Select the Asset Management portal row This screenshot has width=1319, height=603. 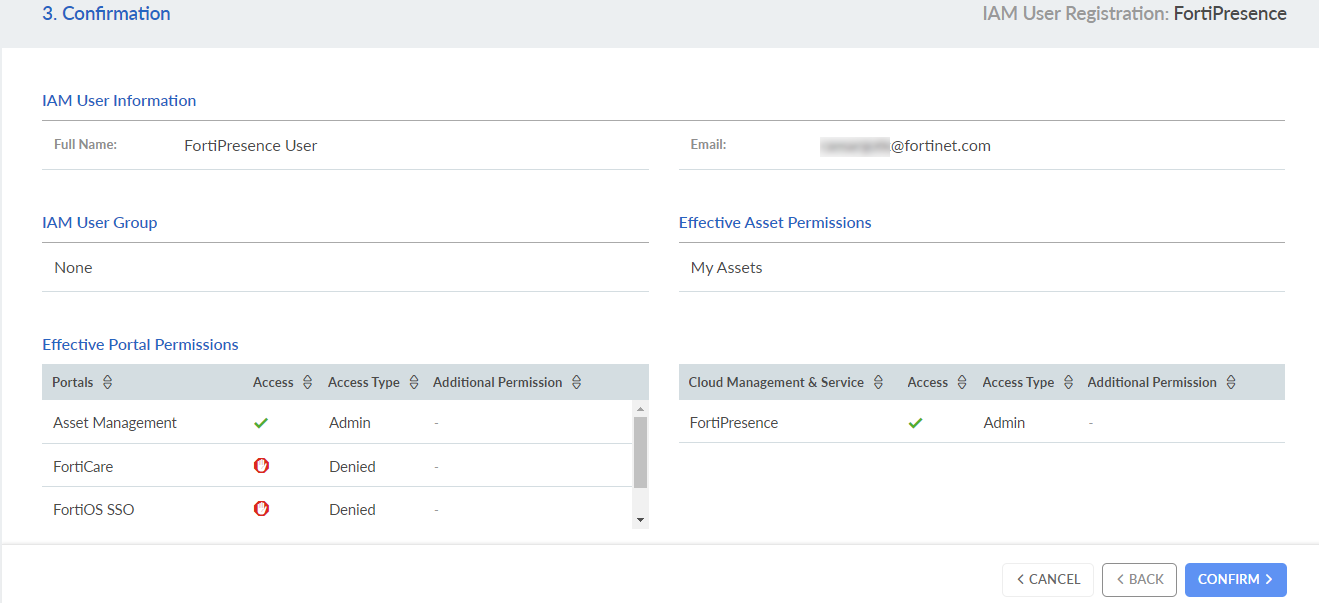pos(115,423)
